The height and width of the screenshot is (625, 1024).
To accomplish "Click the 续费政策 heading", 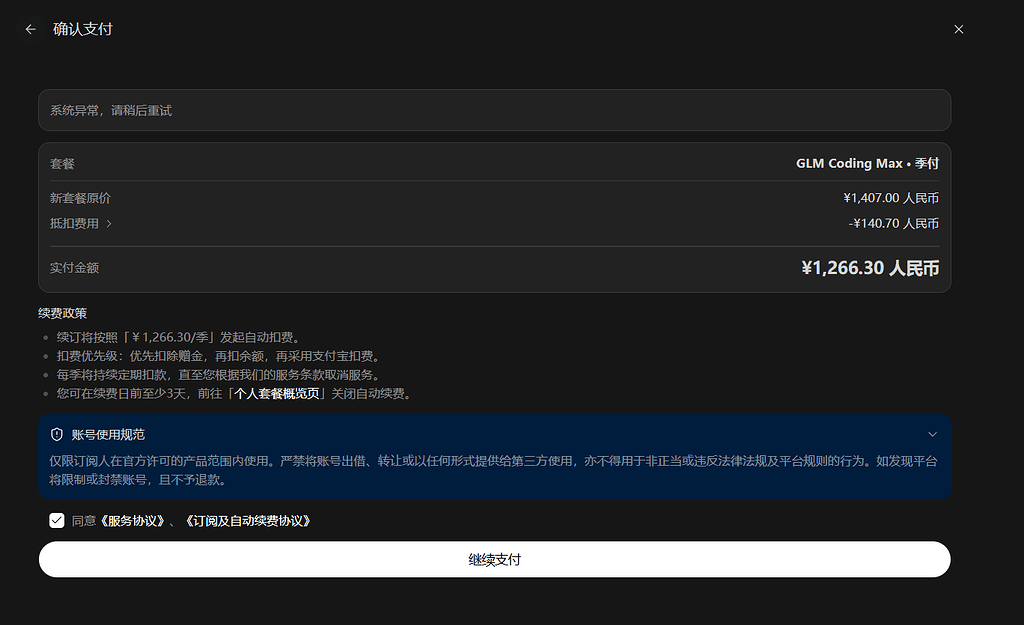I will coord(63,313).
